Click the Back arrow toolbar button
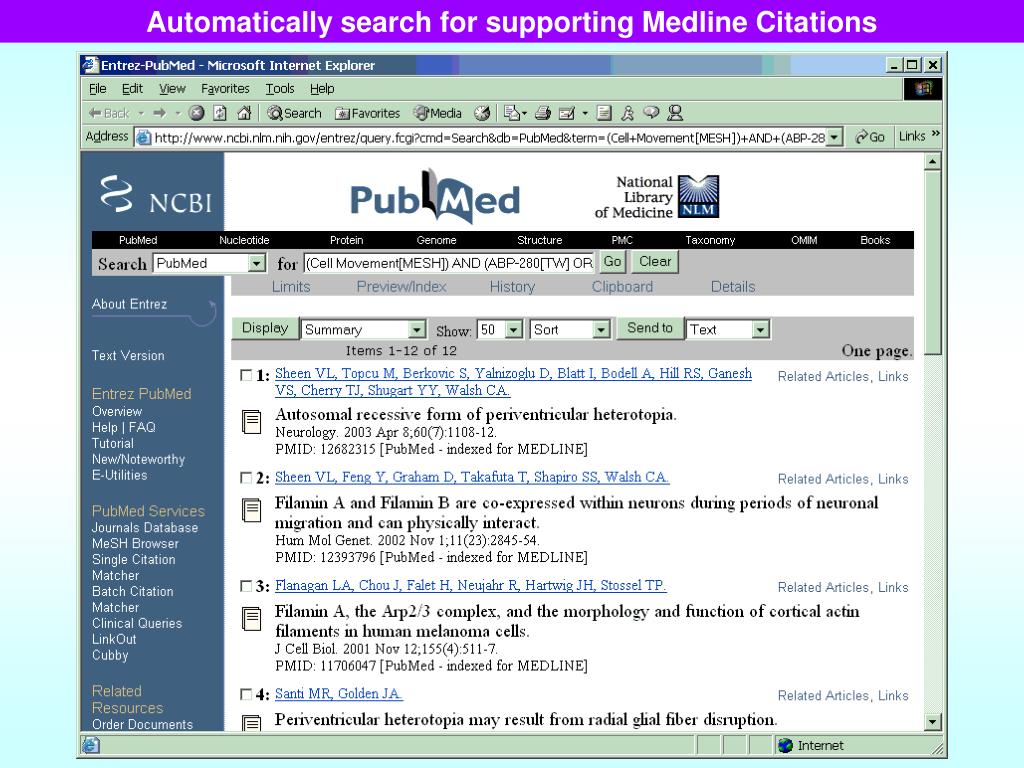1024x768 pixels. pos(109,113)
